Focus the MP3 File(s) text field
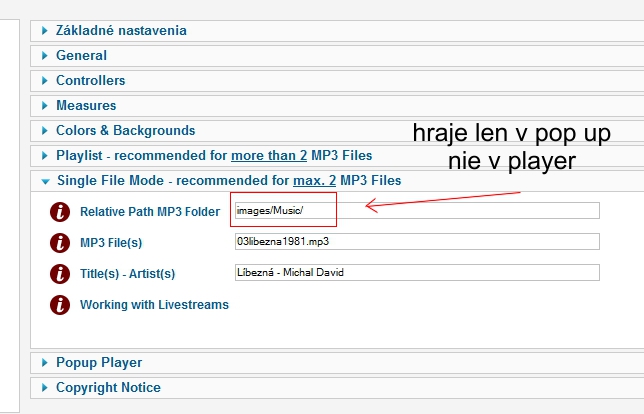The height and width of the screenshot is (414, 644). tap(415, 241)
